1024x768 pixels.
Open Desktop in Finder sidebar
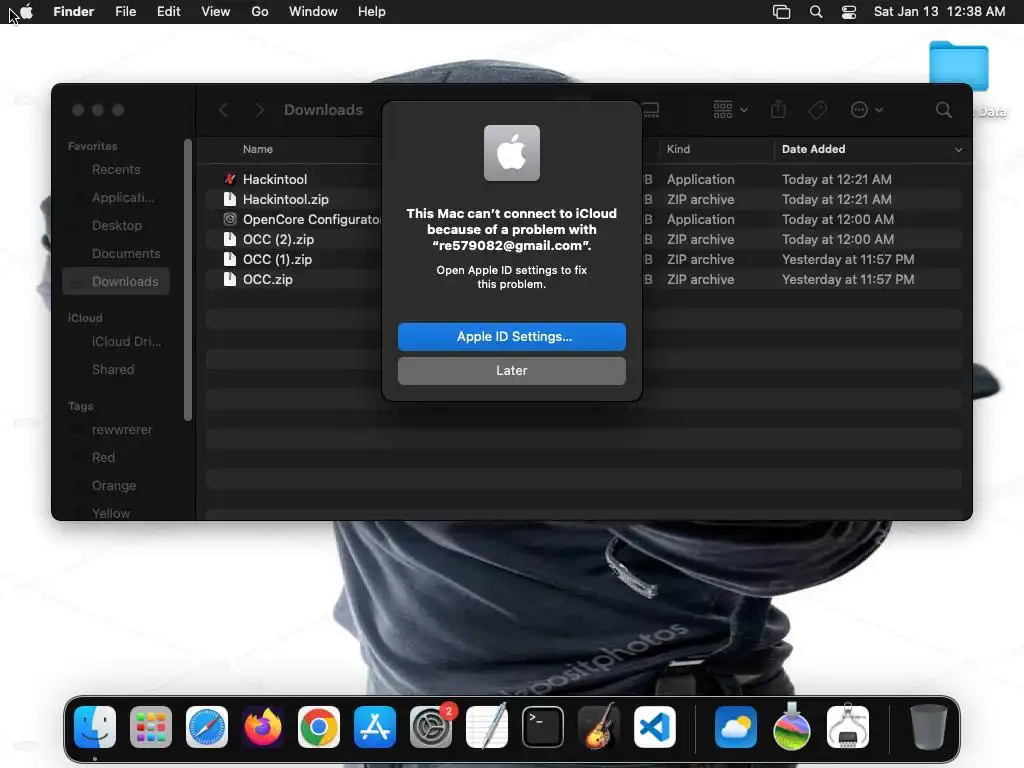tap(116, 225)
